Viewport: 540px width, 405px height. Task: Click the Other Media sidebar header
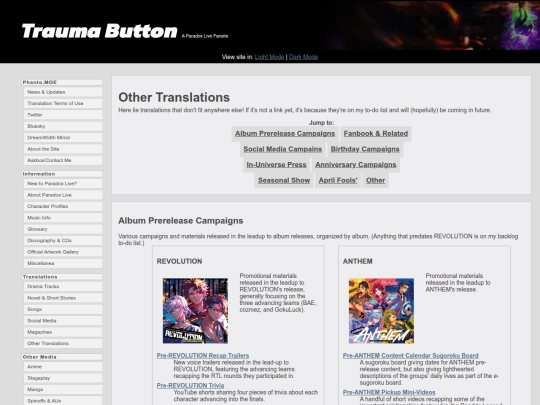(62, 357)
